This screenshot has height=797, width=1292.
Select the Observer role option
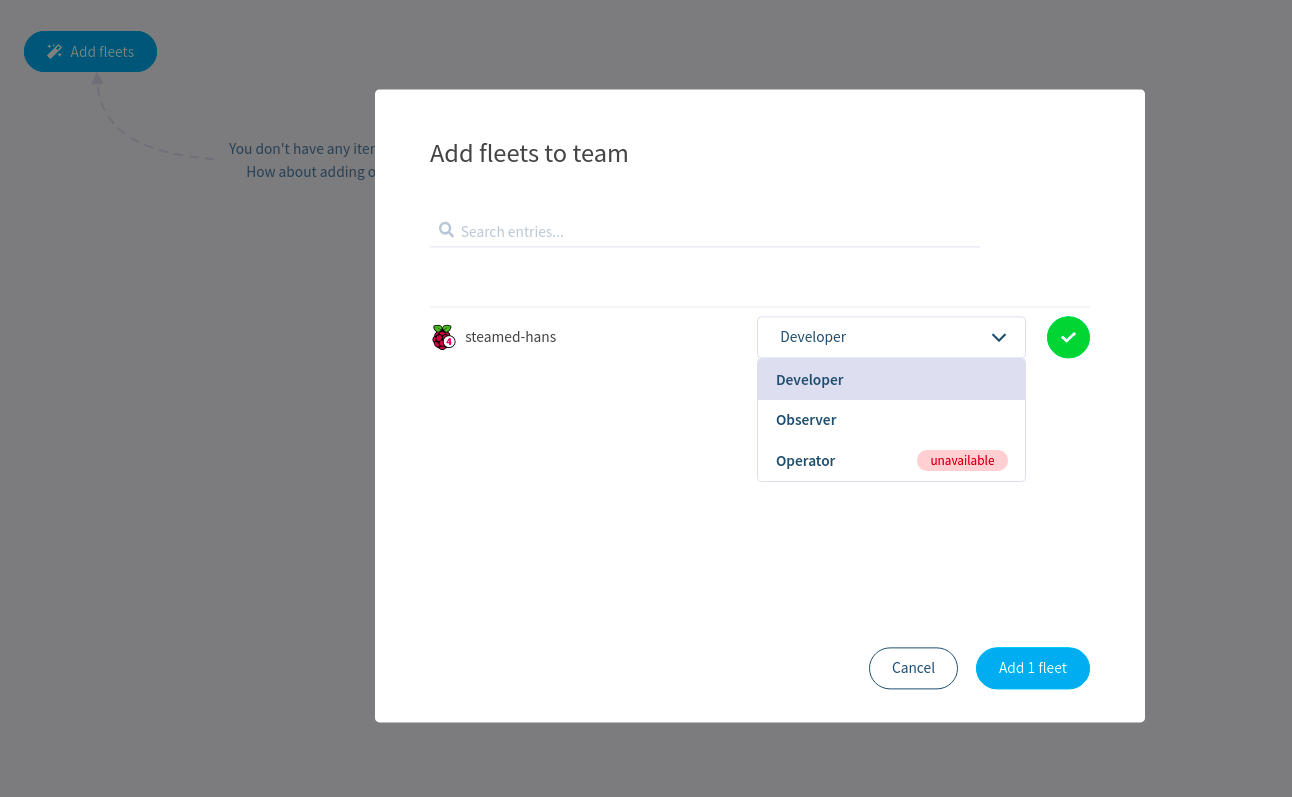[806, 419]
